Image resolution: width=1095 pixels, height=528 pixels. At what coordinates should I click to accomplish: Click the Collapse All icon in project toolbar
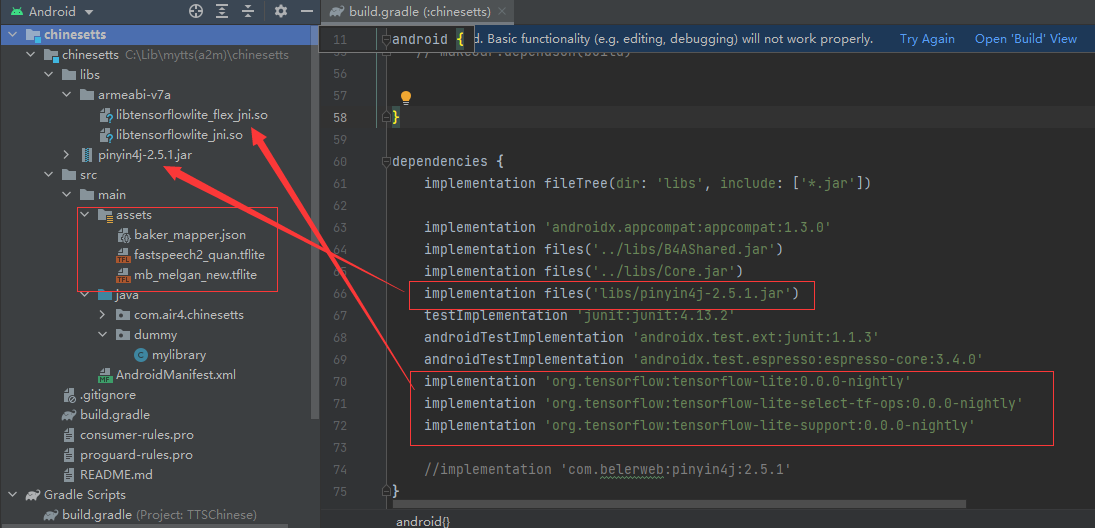click(x=248, y=11)
